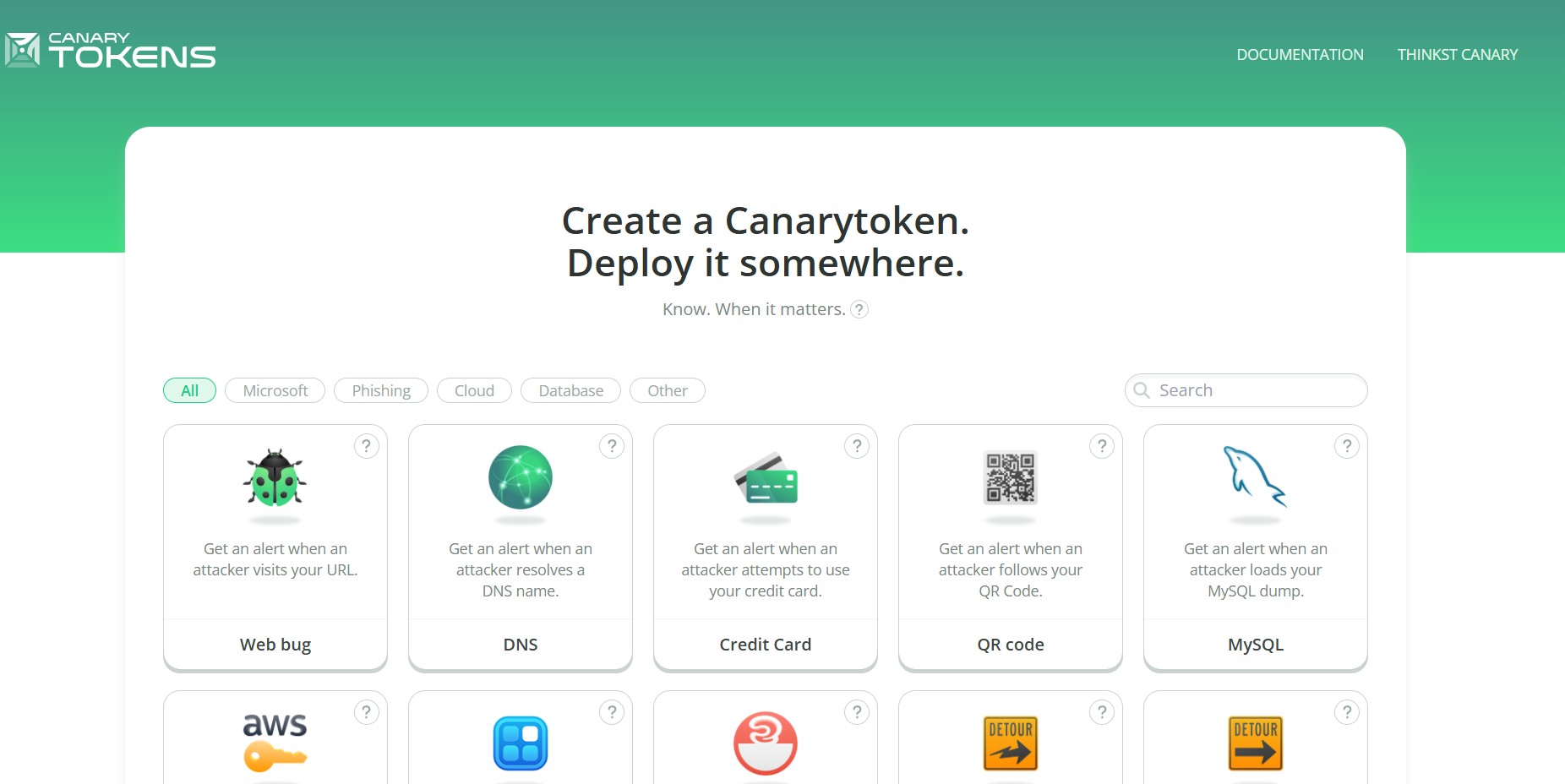Filter tokens by Phishing
This screenshot has width=1565, height=784.
pos(381,390)
